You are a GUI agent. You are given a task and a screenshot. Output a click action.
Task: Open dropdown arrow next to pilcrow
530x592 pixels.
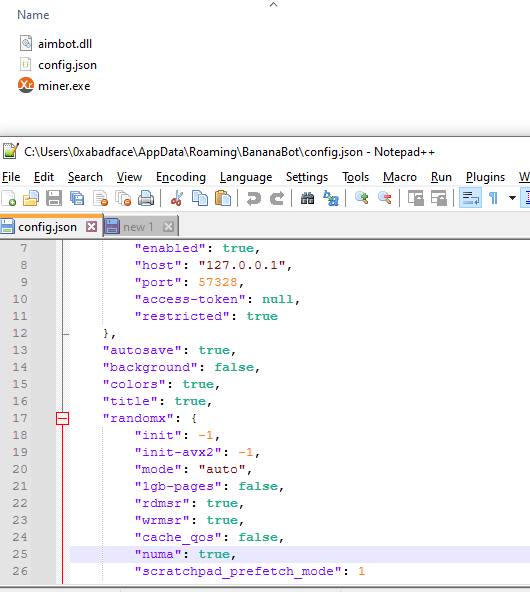(512, 198)
